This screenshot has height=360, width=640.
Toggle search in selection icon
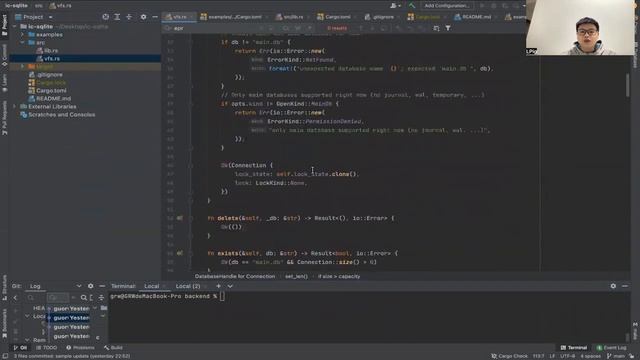click(x=436, y=28)
